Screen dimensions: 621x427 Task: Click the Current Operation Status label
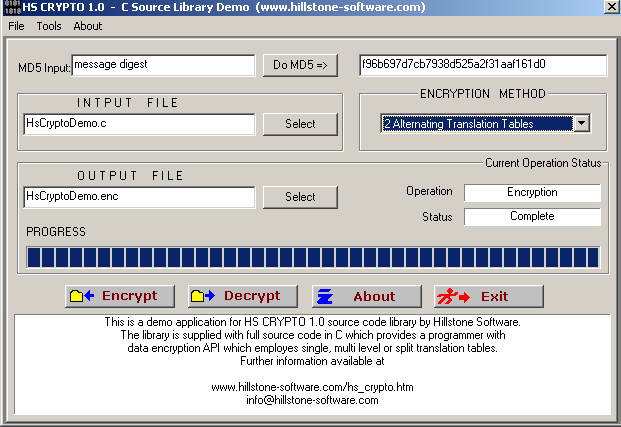[543, 163]
